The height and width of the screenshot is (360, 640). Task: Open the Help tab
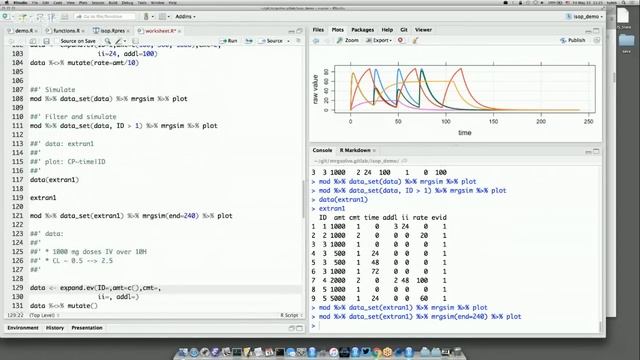coord(387,30)
